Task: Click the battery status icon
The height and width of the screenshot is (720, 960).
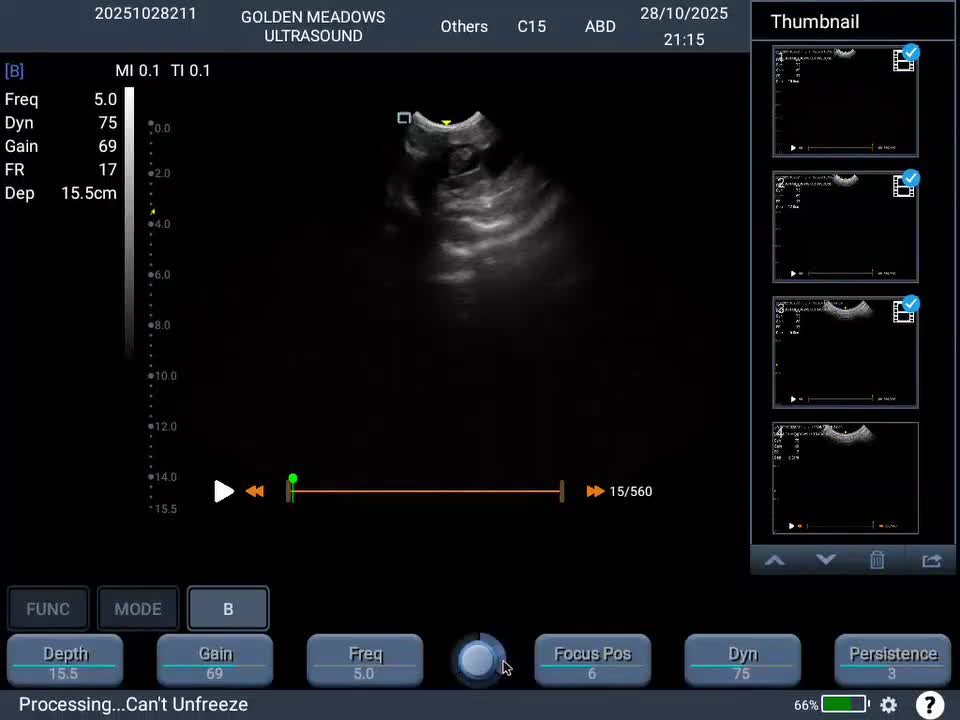Action: coord(844,705)
